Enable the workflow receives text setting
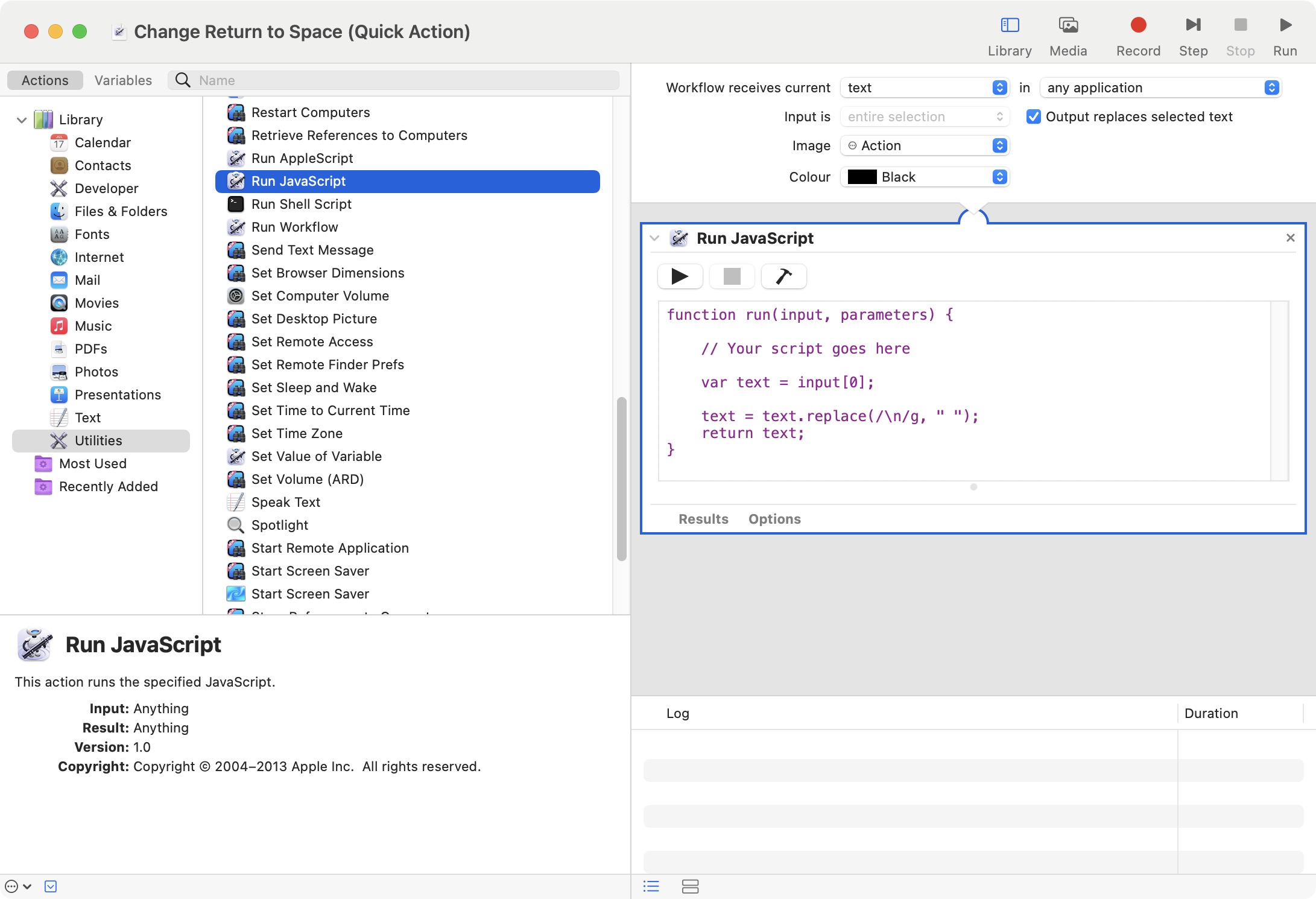Image resolution: width=1316 pixels, height=899 pixels. pos(920,88)
